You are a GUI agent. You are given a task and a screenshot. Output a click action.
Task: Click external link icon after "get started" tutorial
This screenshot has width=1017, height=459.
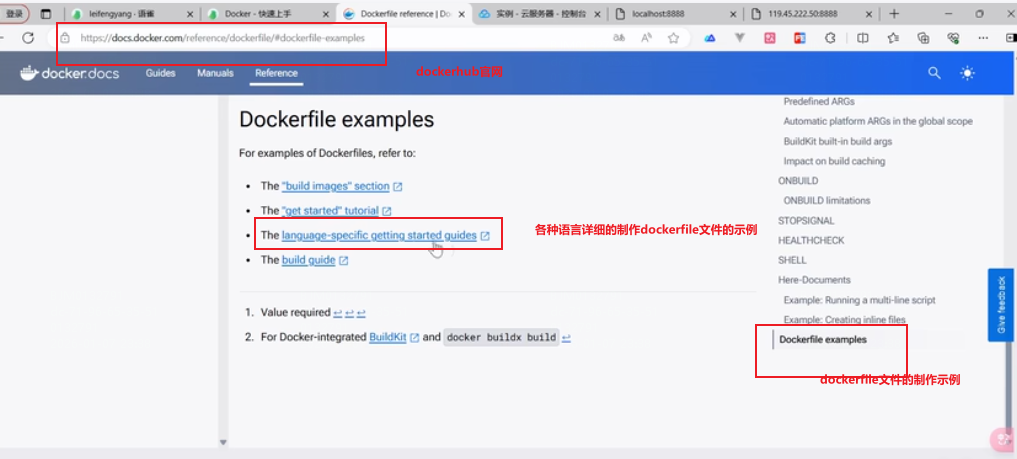pos(387,211)
